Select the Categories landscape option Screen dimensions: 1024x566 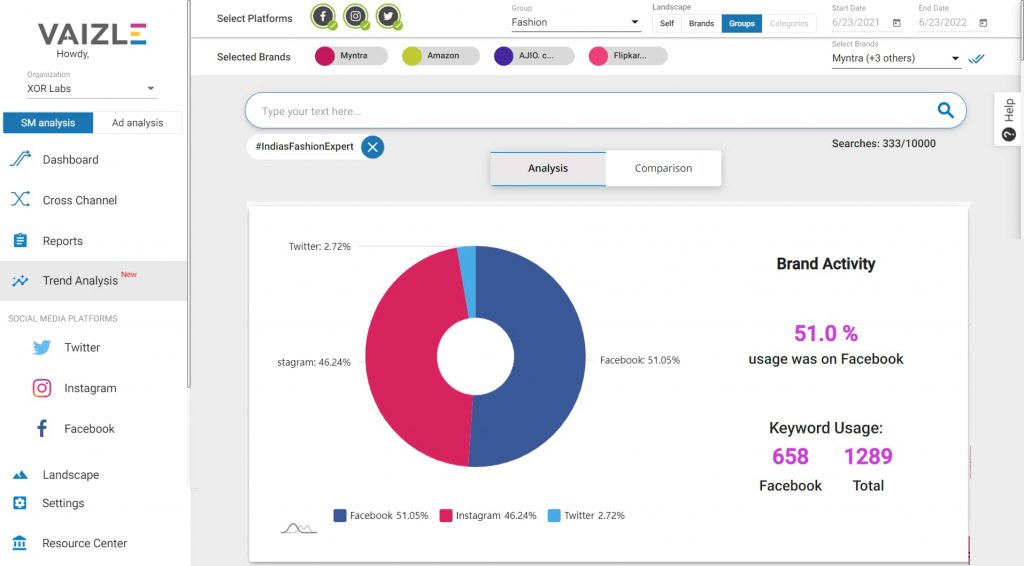pos(789,24)
